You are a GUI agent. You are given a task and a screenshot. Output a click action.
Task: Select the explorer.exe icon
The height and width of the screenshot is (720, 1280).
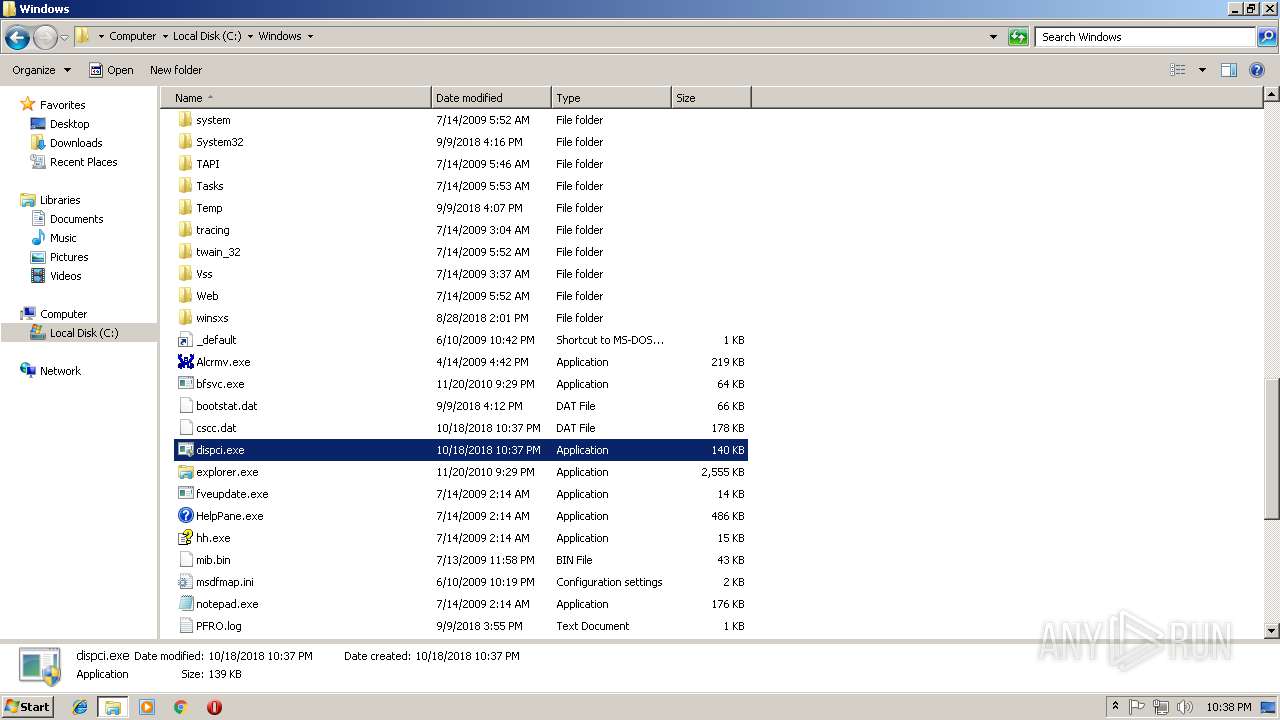185,472
